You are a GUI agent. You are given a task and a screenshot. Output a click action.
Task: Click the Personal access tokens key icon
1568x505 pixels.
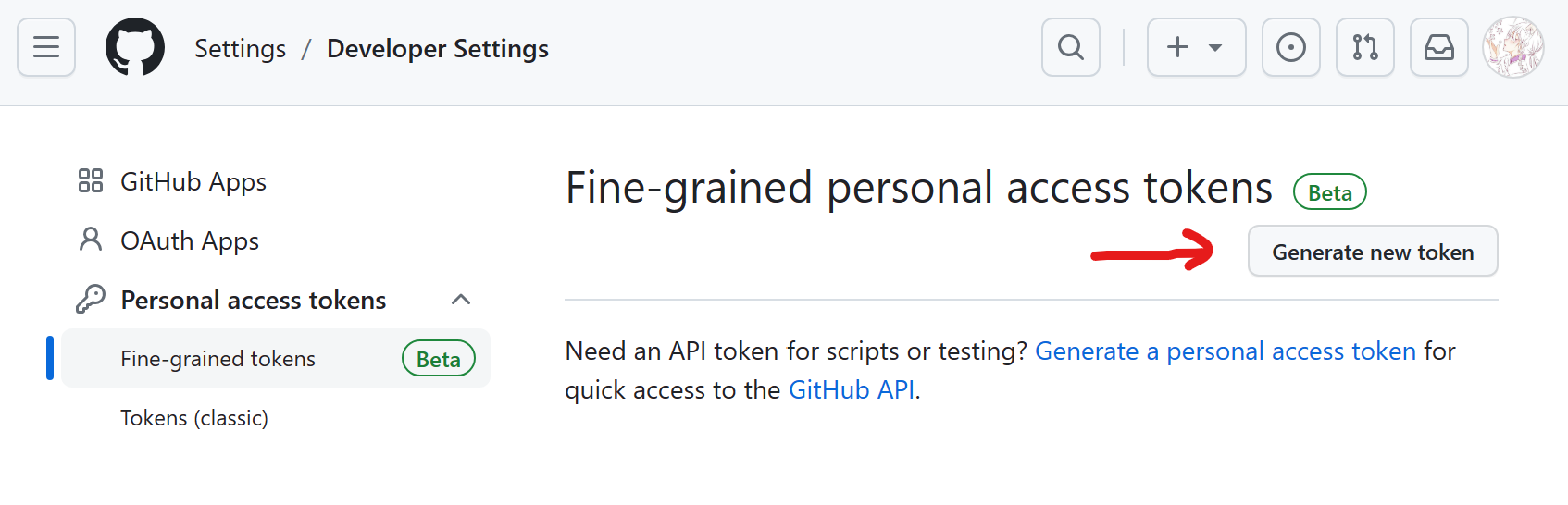[91, 299]
